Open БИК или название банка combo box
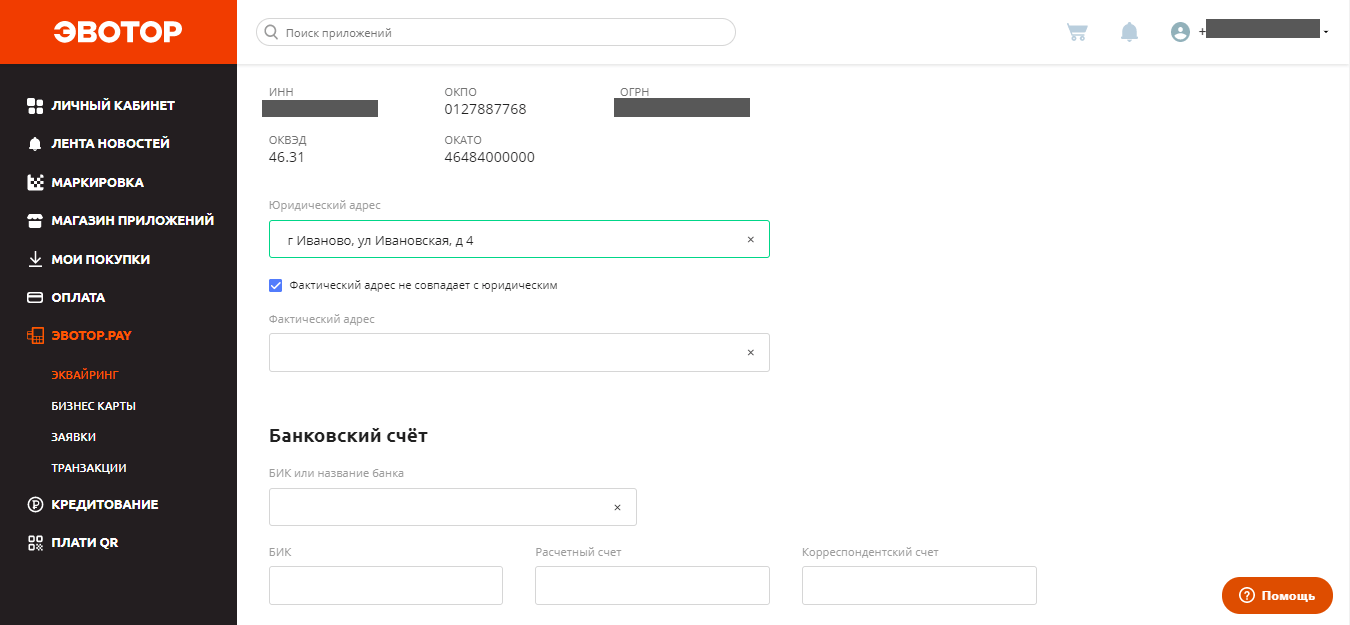Viewport: 1350px width, 625px height. pyautogui.click(x=453, y=507)
